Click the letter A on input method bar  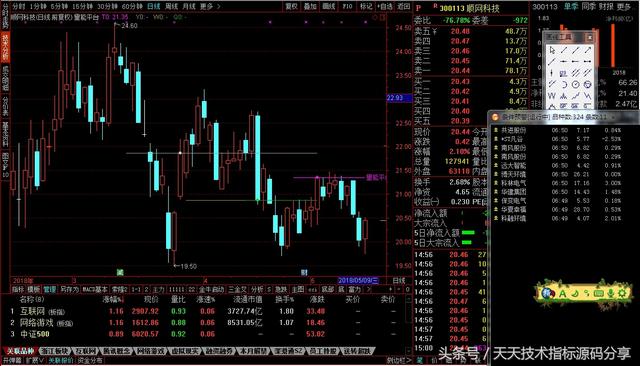(x=562, y=293)
